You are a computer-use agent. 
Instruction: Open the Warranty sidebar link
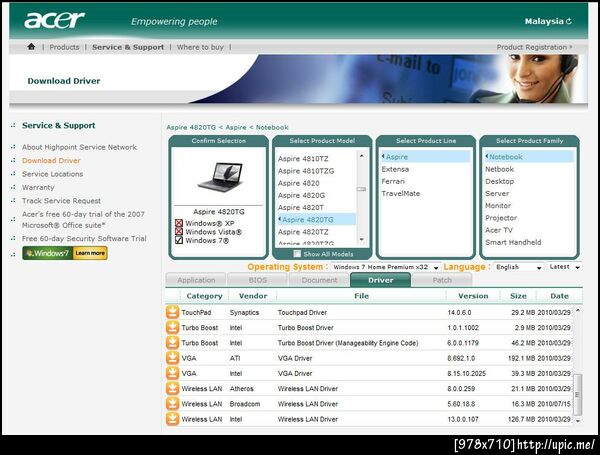tap(38, 187)
